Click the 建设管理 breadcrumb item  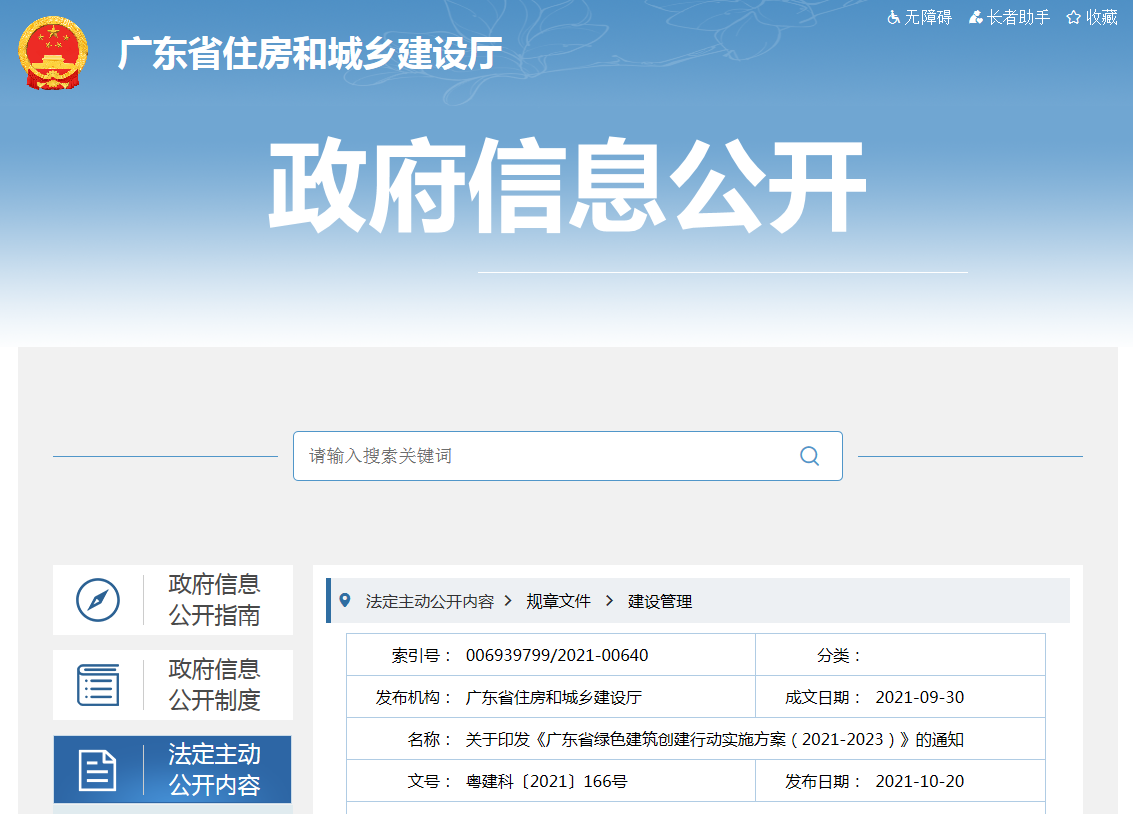[660, 602]
